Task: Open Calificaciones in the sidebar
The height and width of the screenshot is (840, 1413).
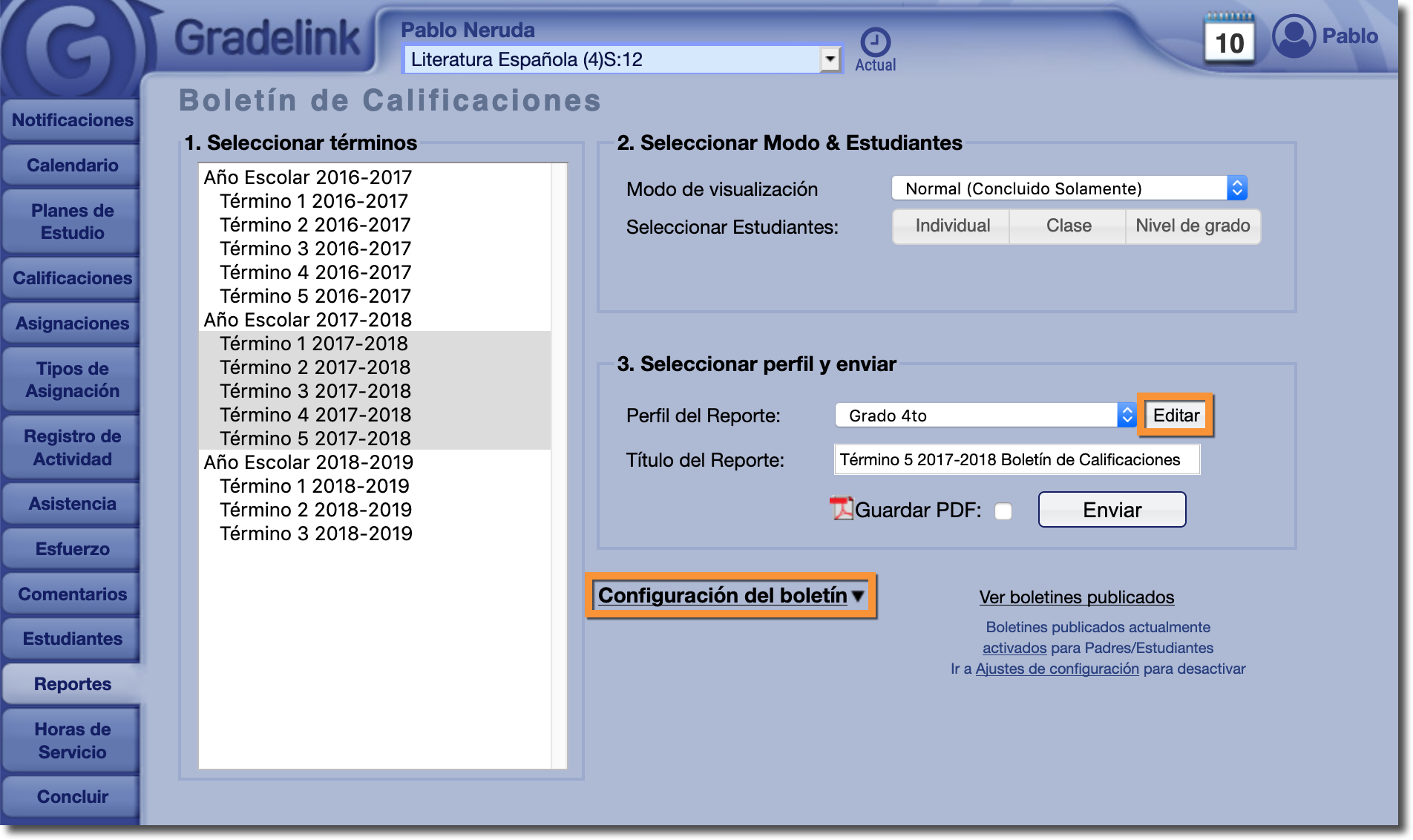Action: [x=72, y=278]
